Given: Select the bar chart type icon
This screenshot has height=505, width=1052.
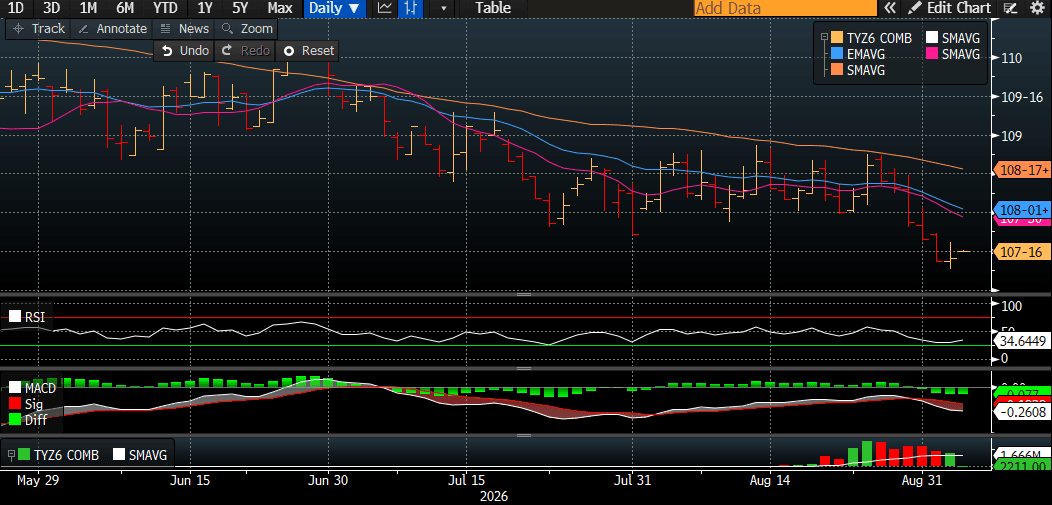Looking at the screenshot, I should click(410, 8).
